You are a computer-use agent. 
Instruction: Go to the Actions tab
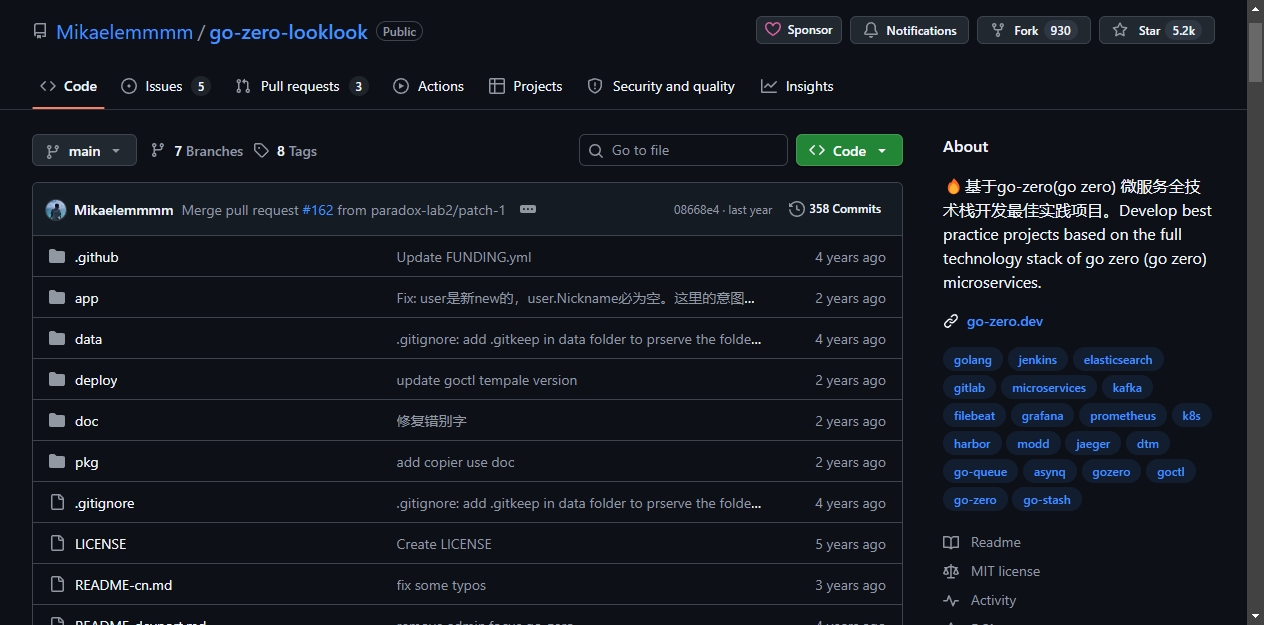pyautogui.click(x=428, y=86)
